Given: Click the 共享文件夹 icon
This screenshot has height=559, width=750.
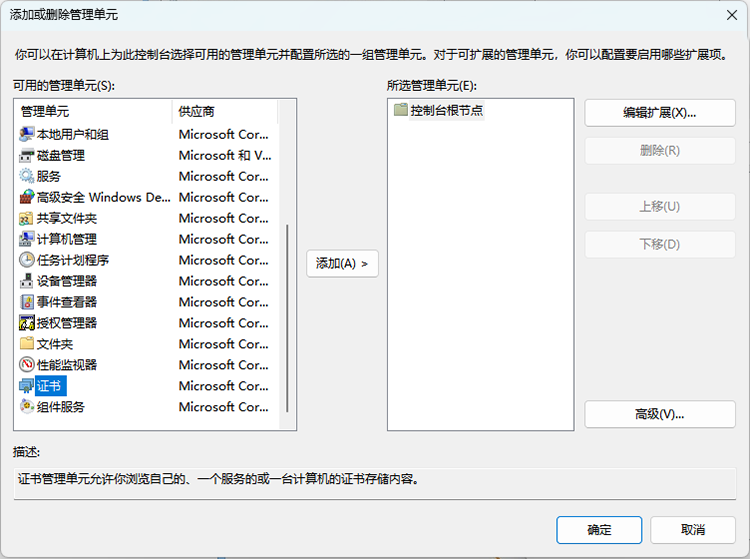Looking at the screenshot, I should pyautogui.click(x=26, y=219).
